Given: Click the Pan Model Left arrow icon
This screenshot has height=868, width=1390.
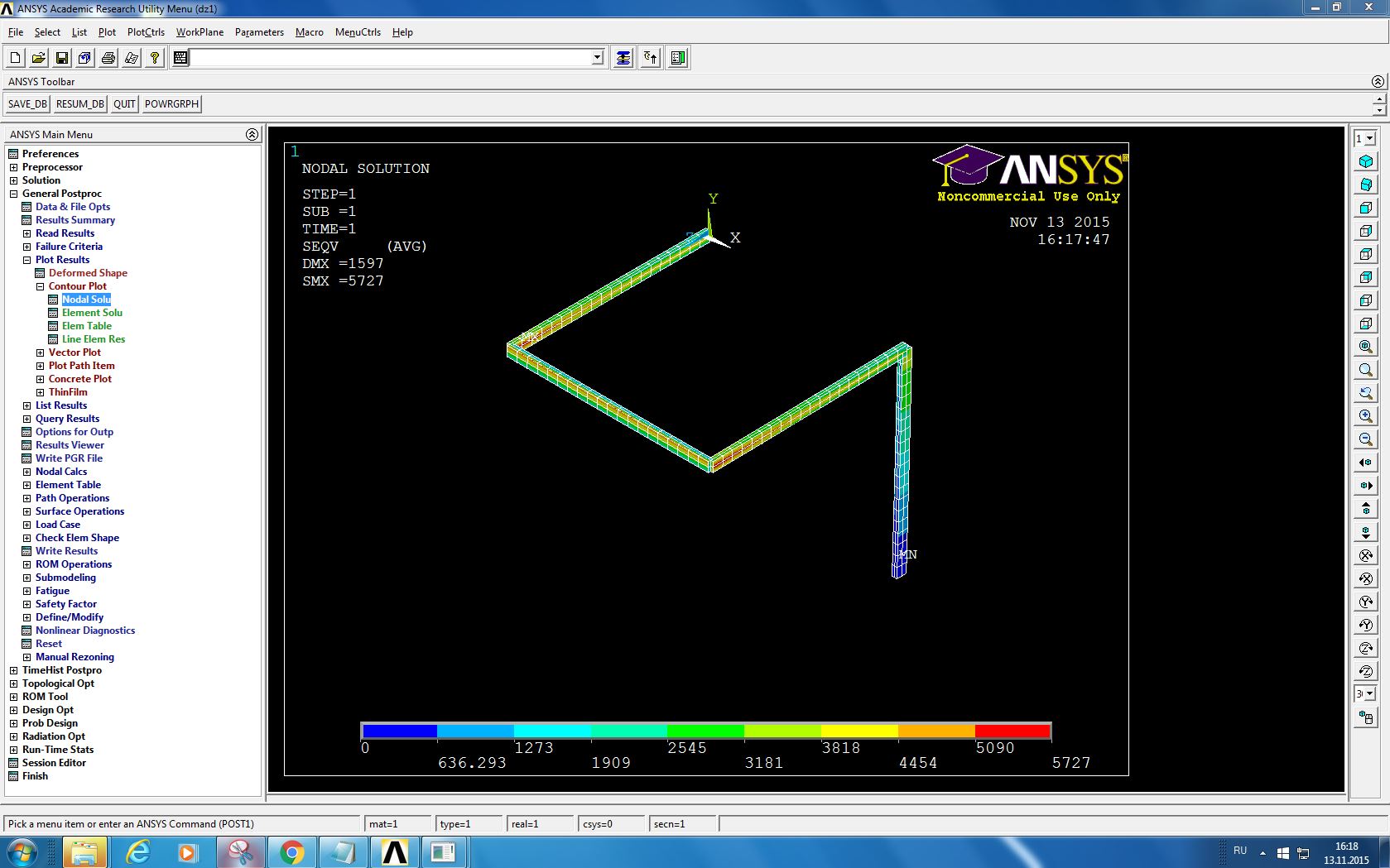Looking at the screenshot, I should 1366,463.
